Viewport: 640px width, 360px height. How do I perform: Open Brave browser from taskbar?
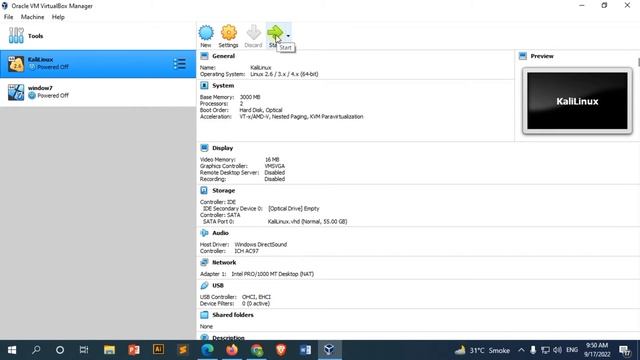281,350
